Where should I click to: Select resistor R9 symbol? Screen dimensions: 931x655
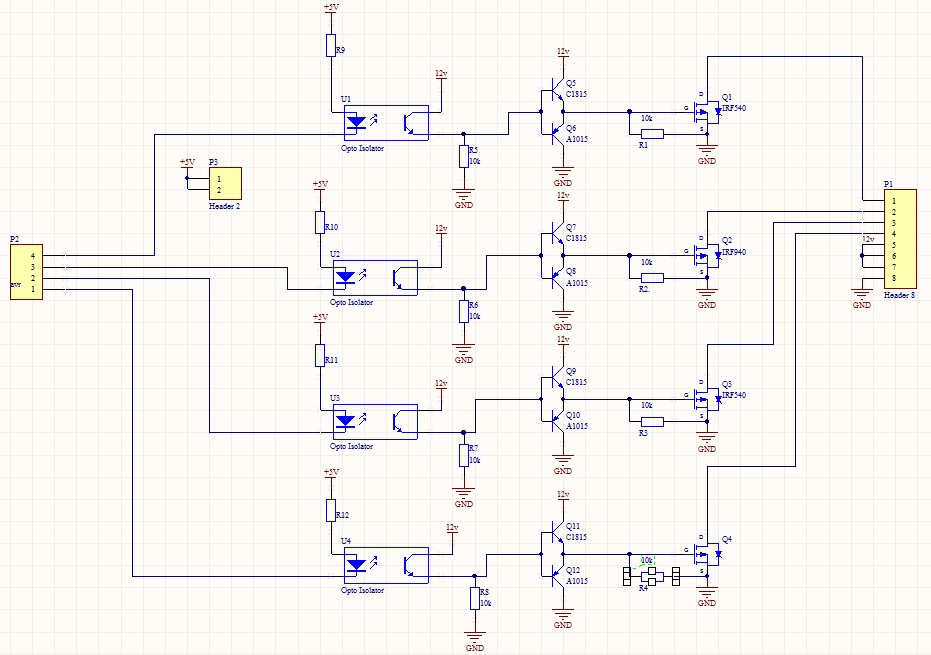click(x=331, y=45)
